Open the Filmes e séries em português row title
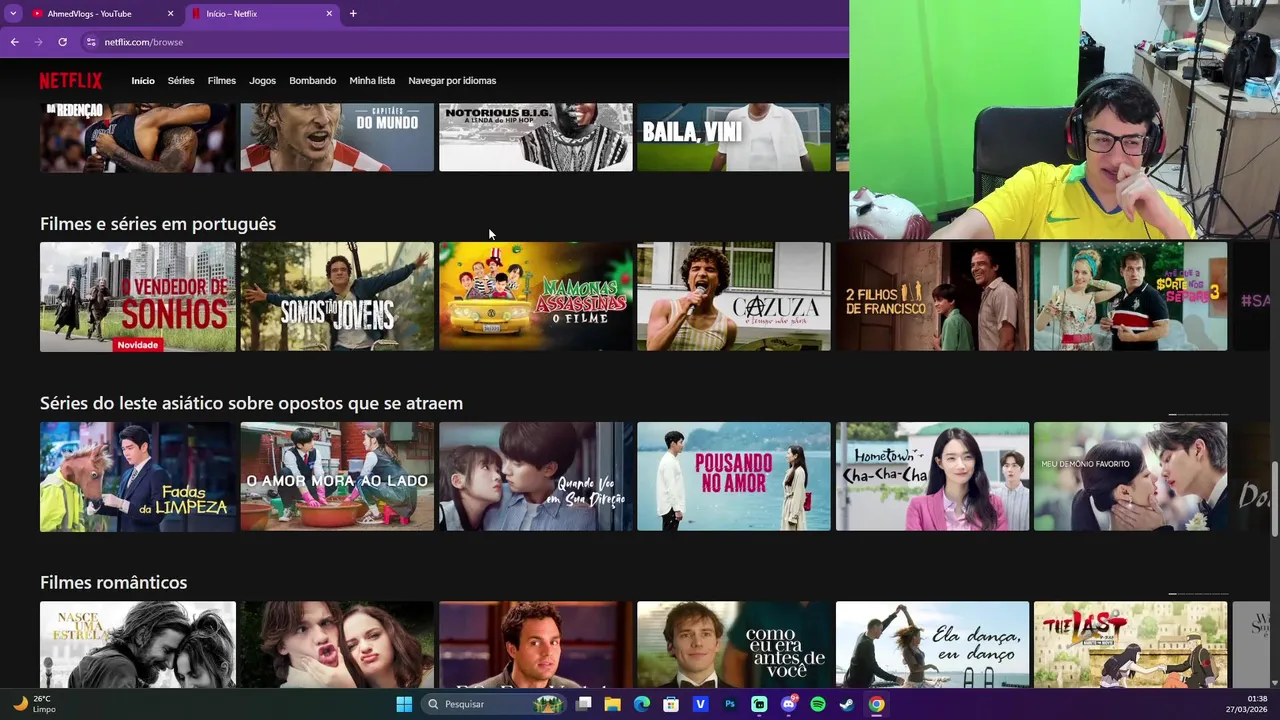 (158, 224)
